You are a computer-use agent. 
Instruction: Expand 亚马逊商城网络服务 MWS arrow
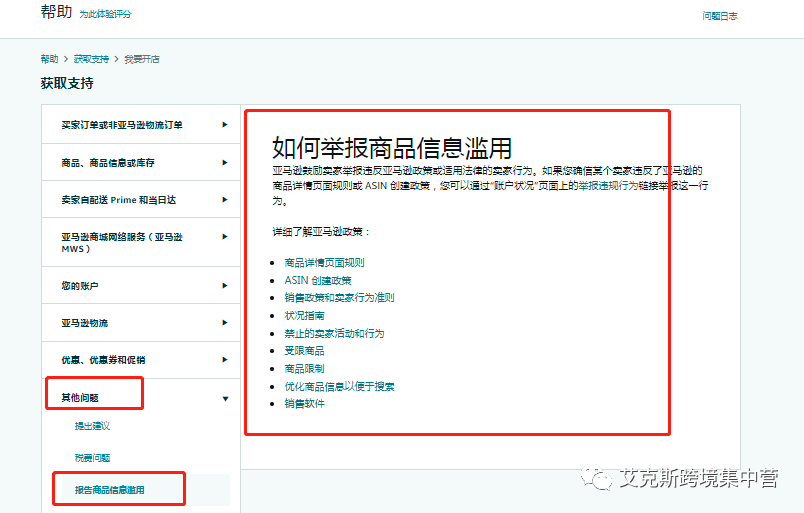click(x=225, y=236)
